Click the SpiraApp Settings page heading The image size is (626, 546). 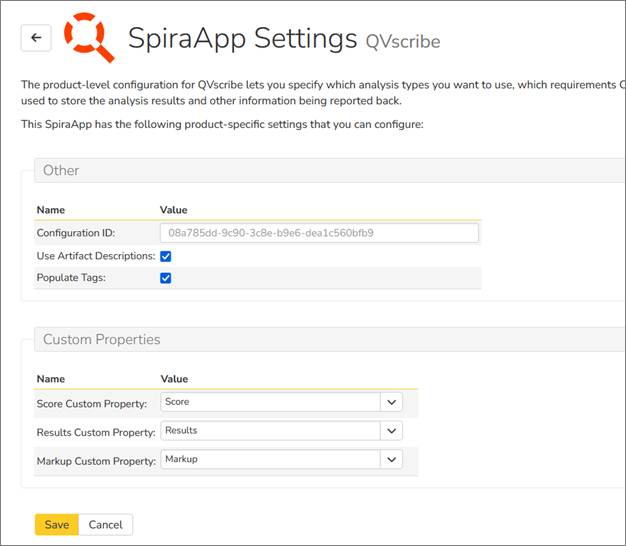(x=242, y=38)
